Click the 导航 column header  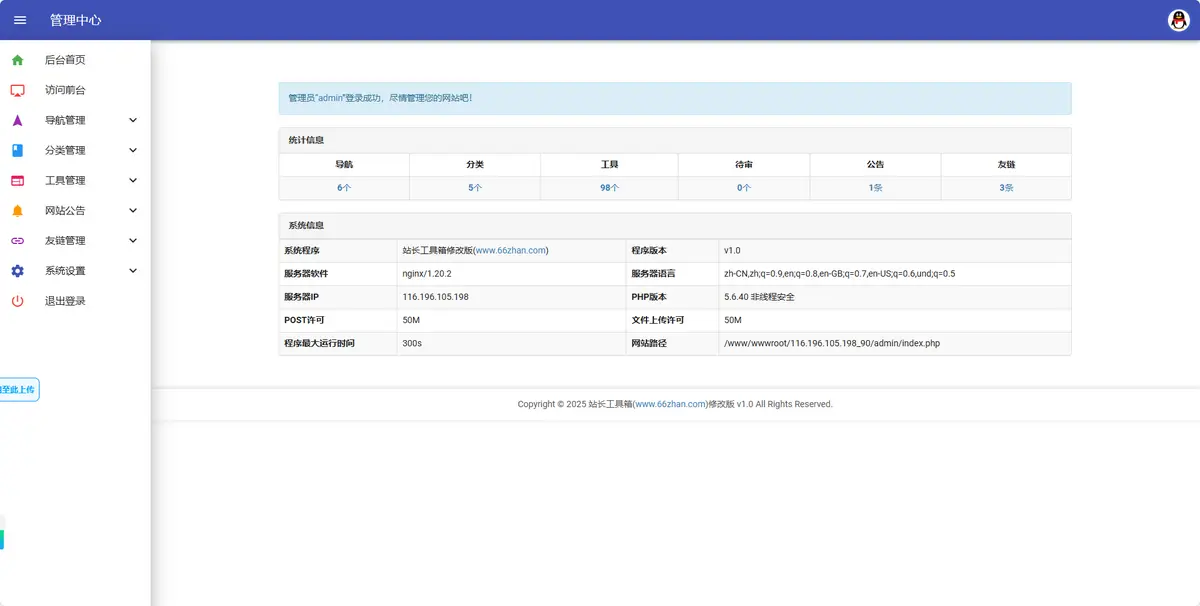tap(344, 164)
